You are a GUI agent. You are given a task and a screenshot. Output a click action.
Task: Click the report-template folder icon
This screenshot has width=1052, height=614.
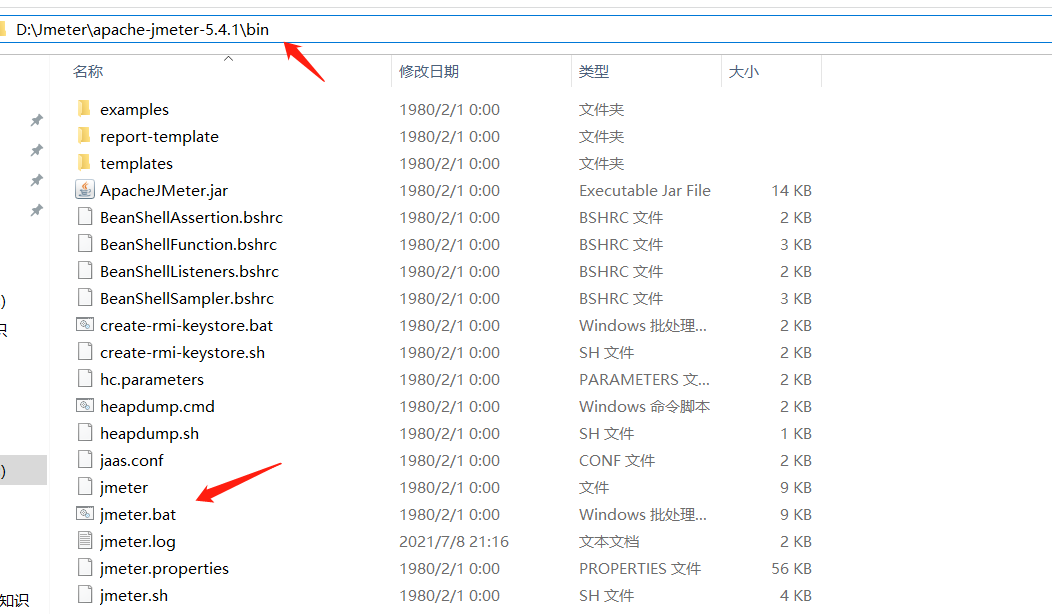click(84, 136)
